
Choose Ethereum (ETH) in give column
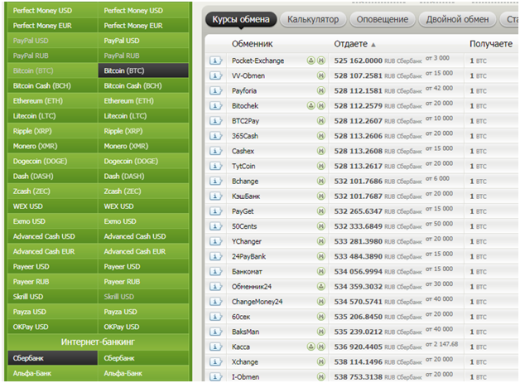pyautogui.click(x=52, y=101)
